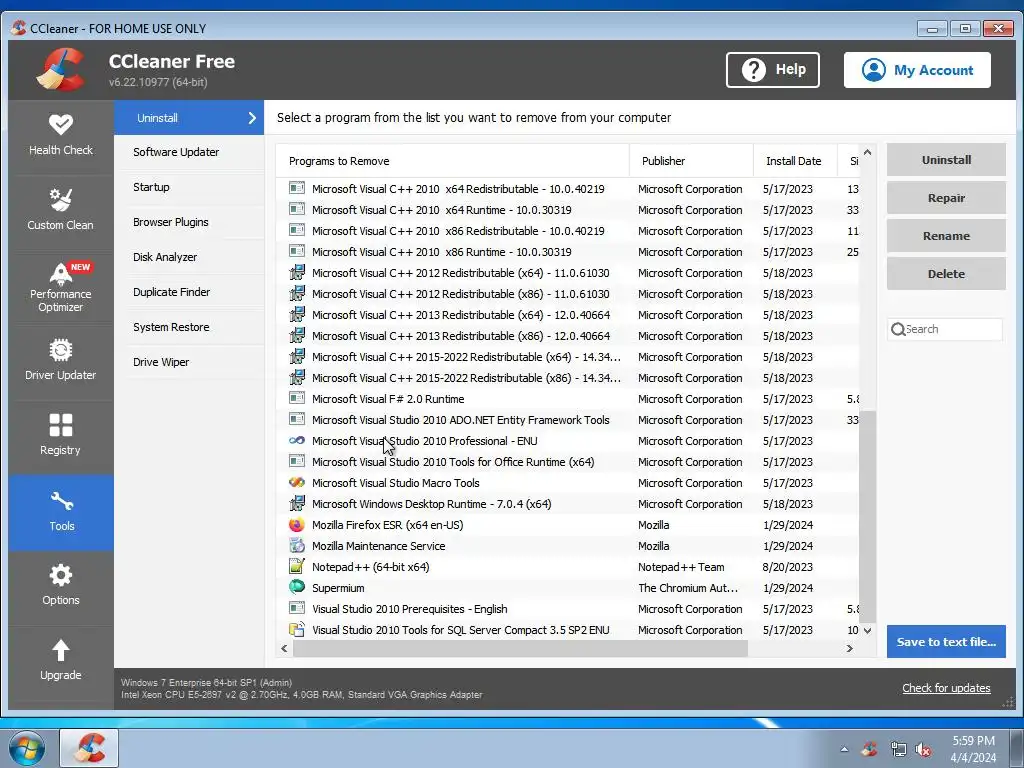Open the Drive Wiper tool
The height and width of the screenshot is (768, 1024).
pyautogui.click(x=189, y=362)
